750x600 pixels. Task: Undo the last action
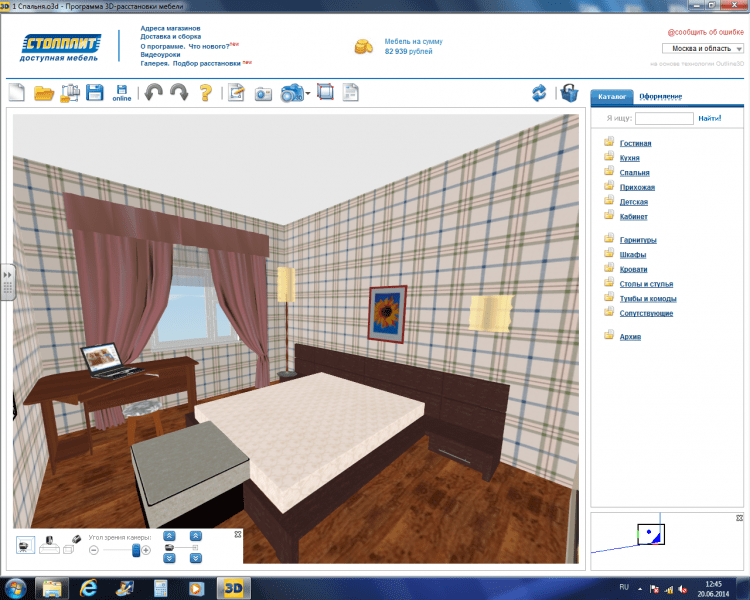click(x=151, y=93)
